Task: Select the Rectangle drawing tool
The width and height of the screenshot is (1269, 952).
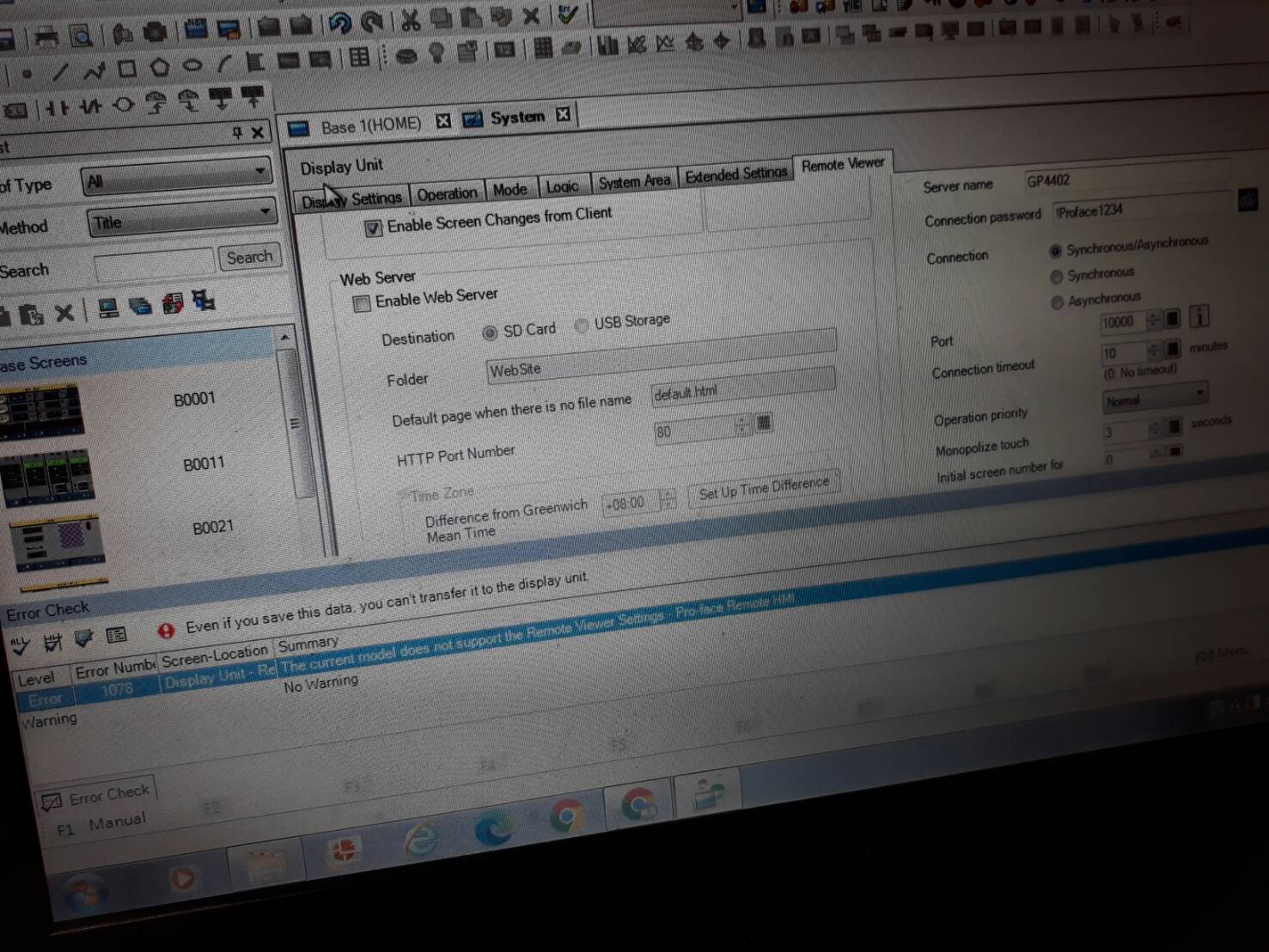Action: pyautogui.click(x=127, y=68)
